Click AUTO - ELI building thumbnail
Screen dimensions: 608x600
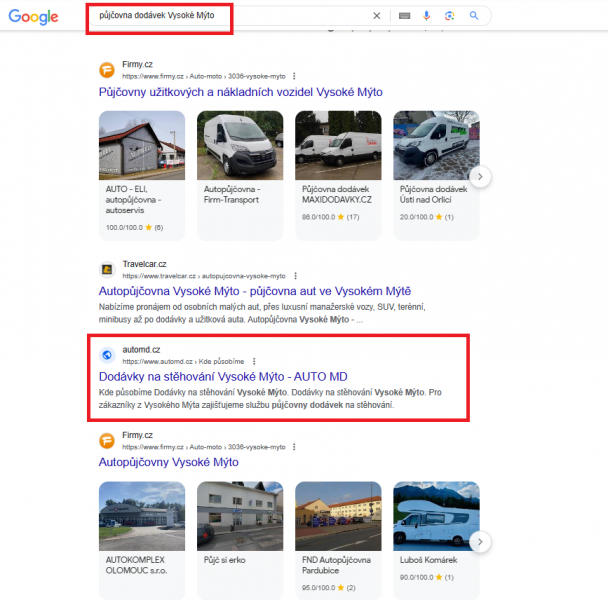tap(142, 145)
